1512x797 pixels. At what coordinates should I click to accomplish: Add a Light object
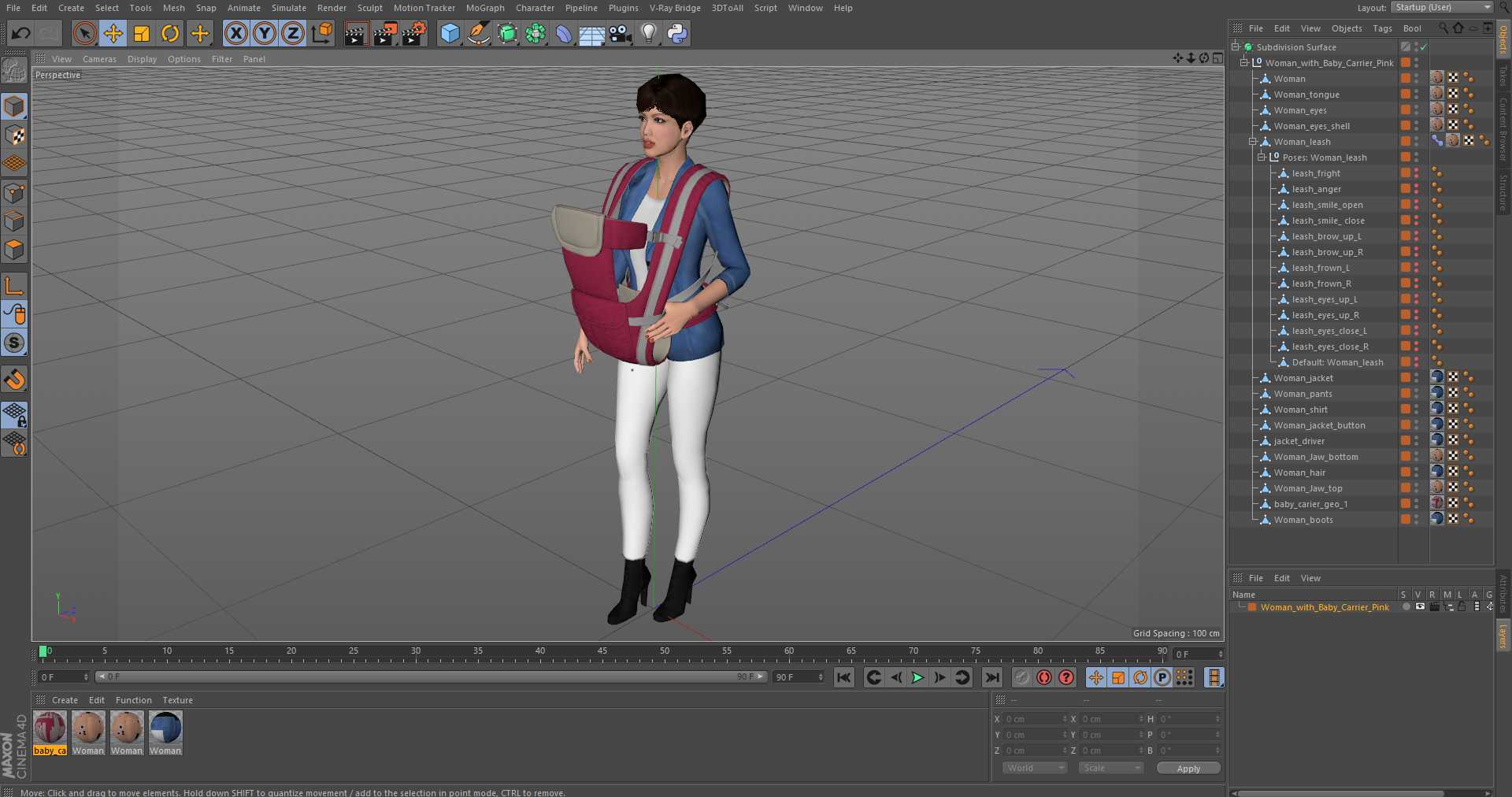pyautogui.click(x=649, y=33)
